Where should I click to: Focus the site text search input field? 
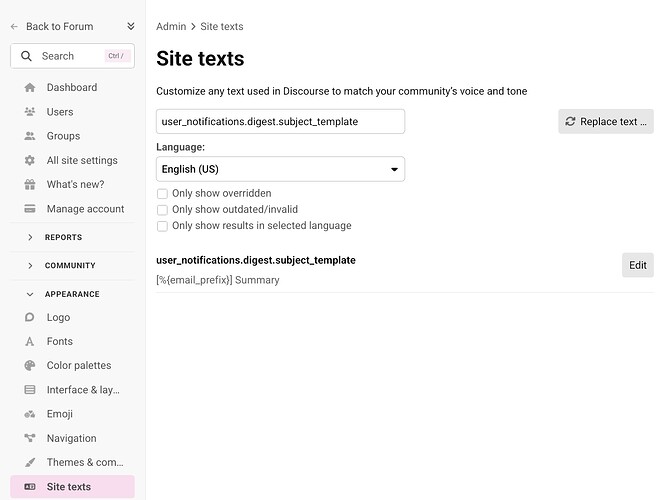[280, 122]
